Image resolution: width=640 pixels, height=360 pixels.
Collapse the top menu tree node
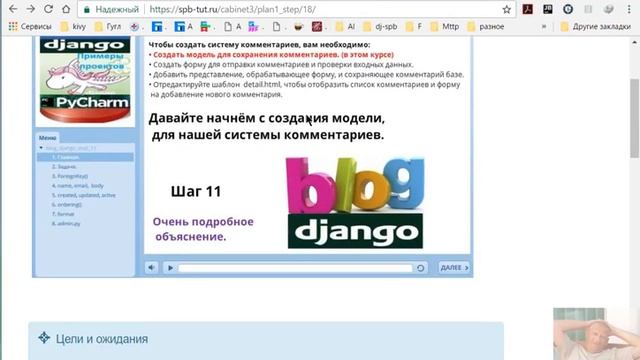[x=41, y=148]
